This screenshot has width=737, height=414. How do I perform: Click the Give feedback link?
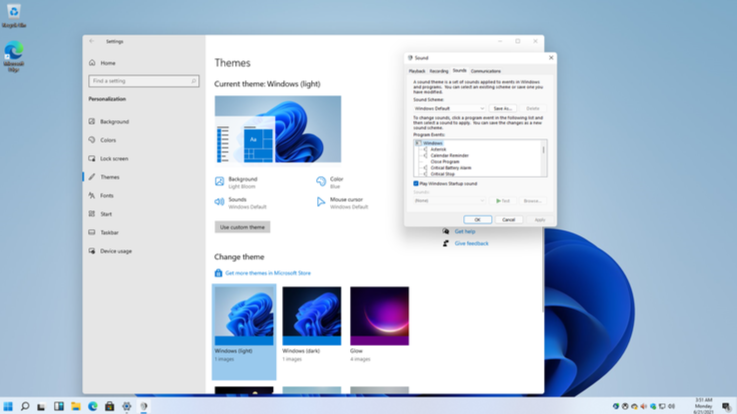[471, 243]
